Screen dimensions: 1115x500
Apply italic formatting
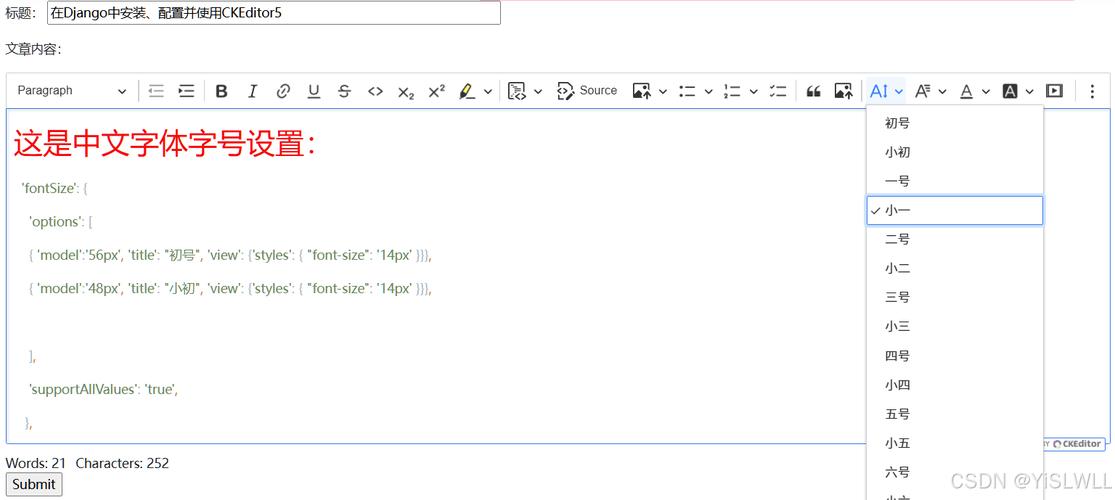click(x=252, y=91)
